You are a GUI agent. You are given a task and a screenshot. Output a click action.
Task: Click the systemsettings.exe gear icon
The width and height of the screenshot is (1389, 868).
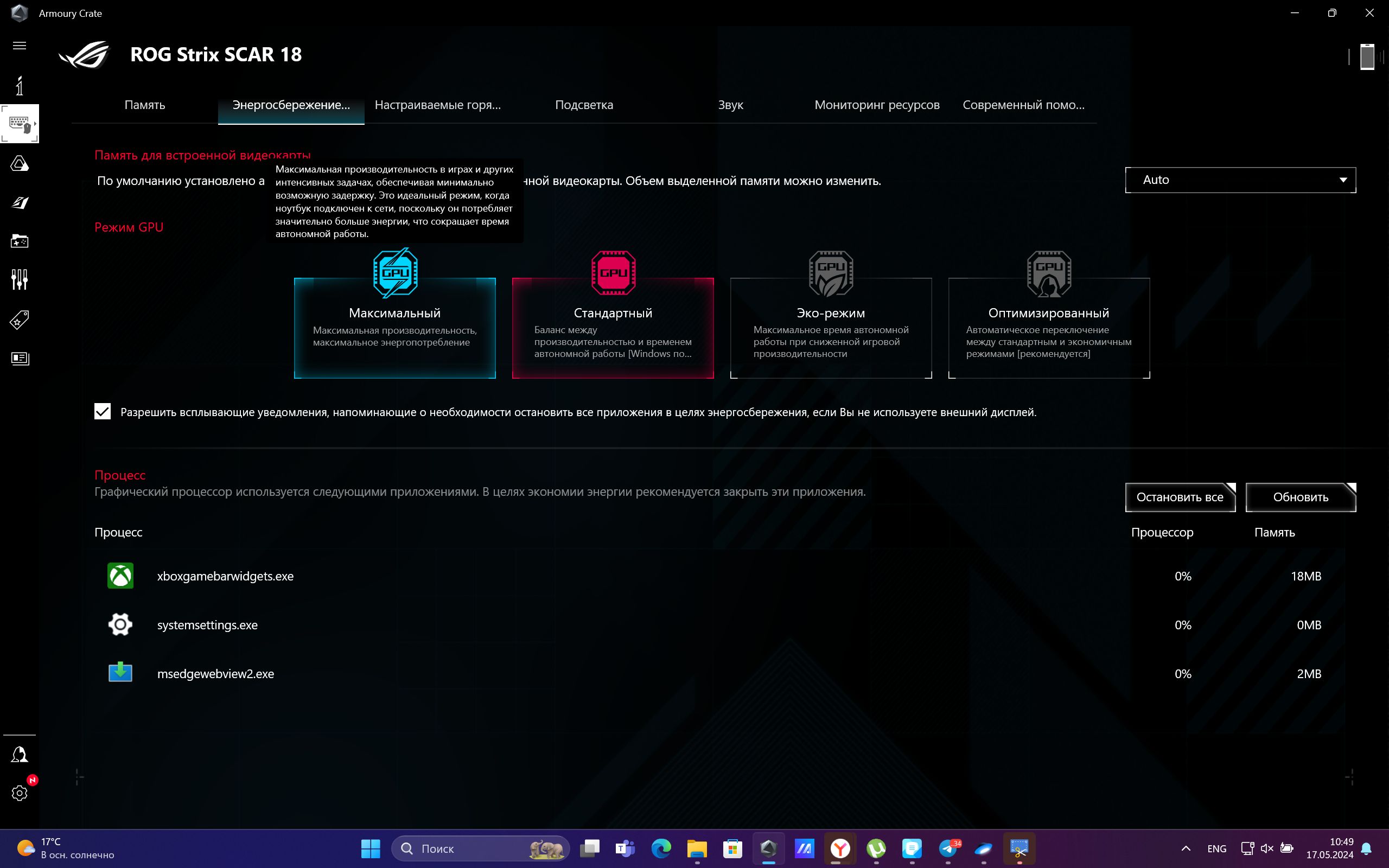click(x=120, y=624)
